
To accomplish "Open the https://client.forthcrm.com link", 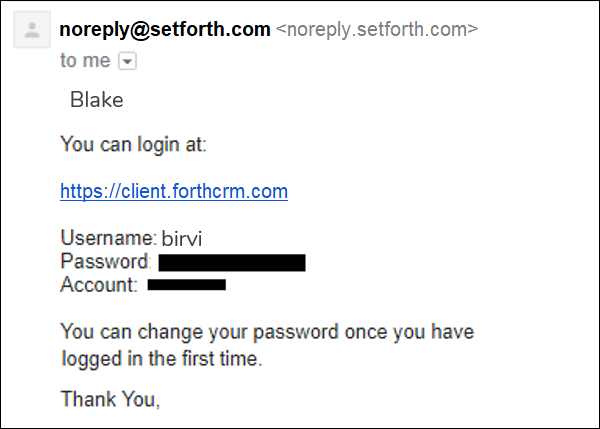I will pyautogui.click(x=174, y=191).
